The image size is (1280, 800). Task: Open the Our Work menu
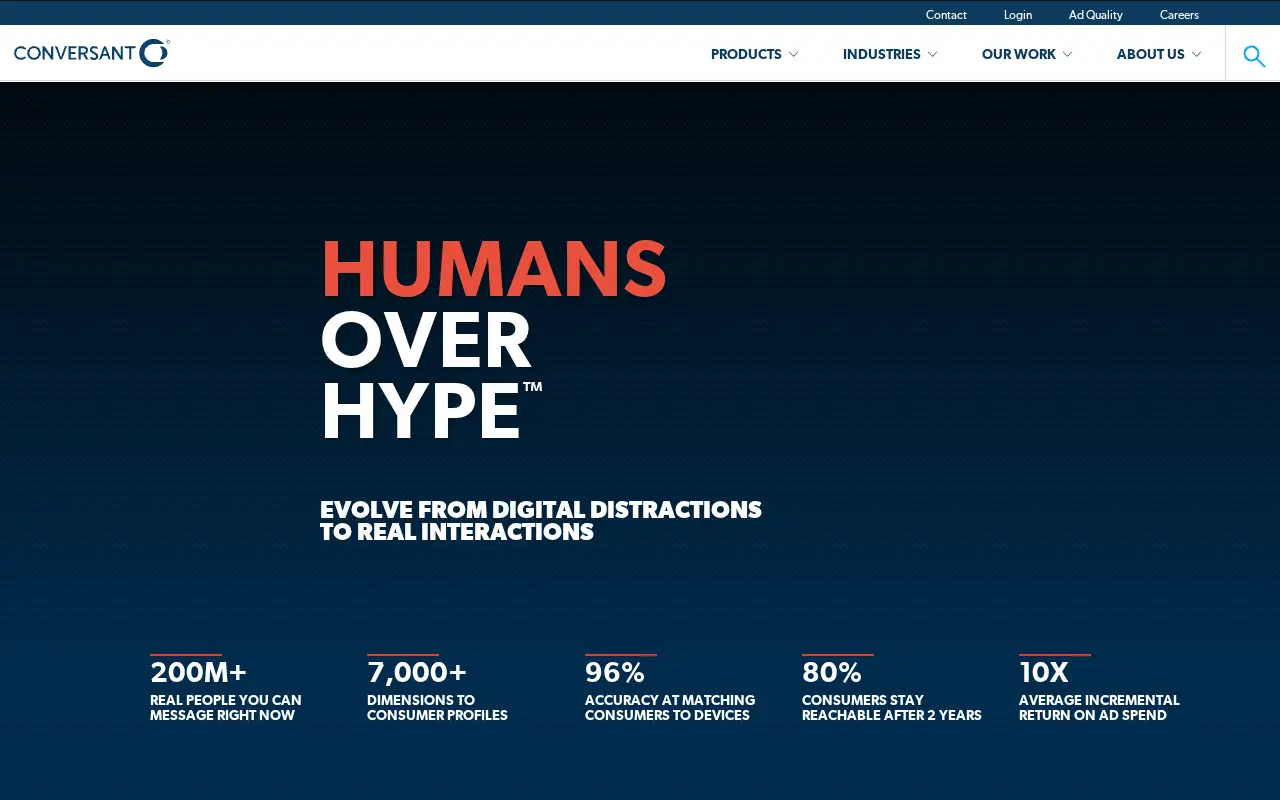1018,54
